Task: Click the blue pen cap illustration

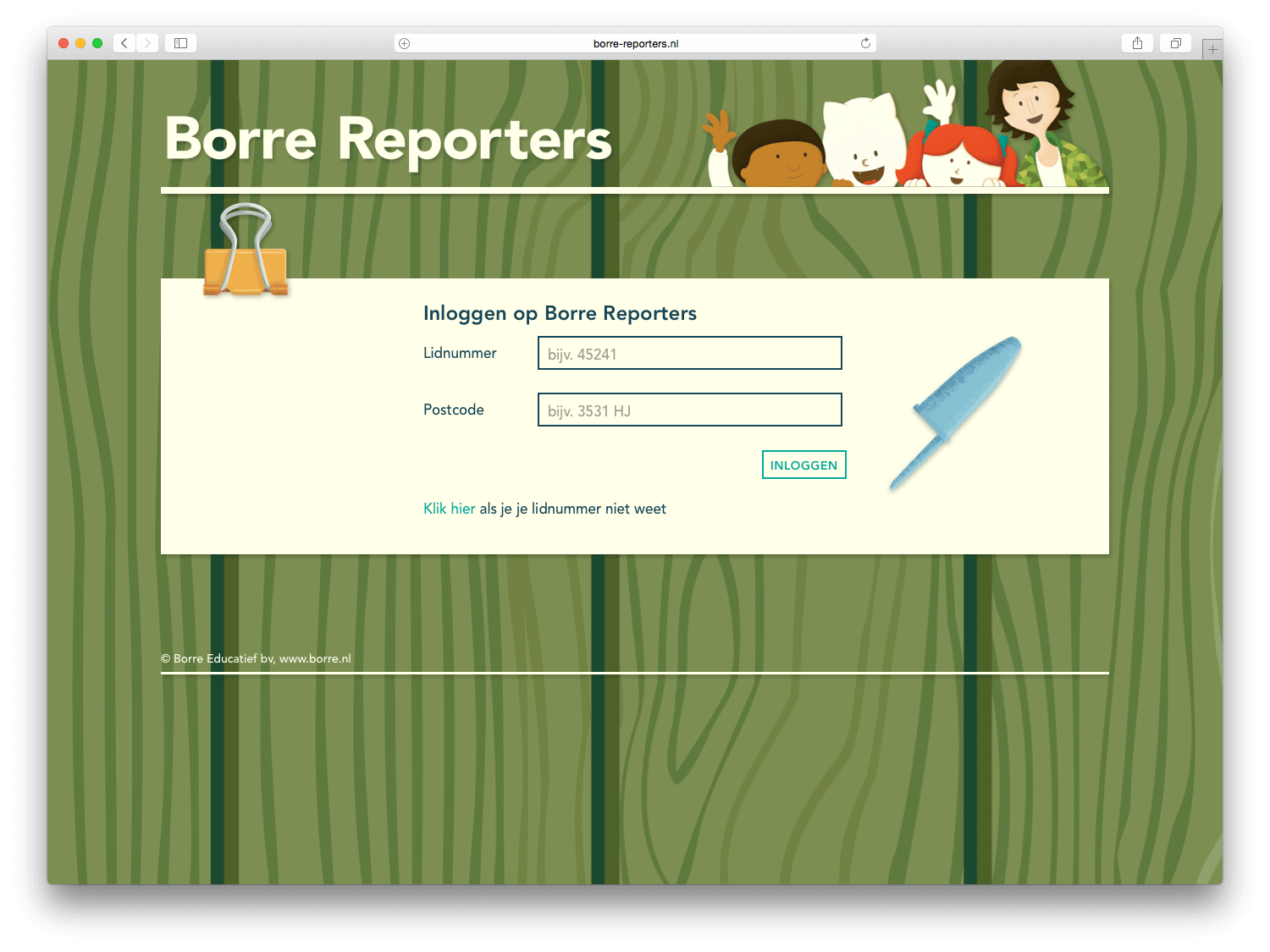Action: pos(956,412)
